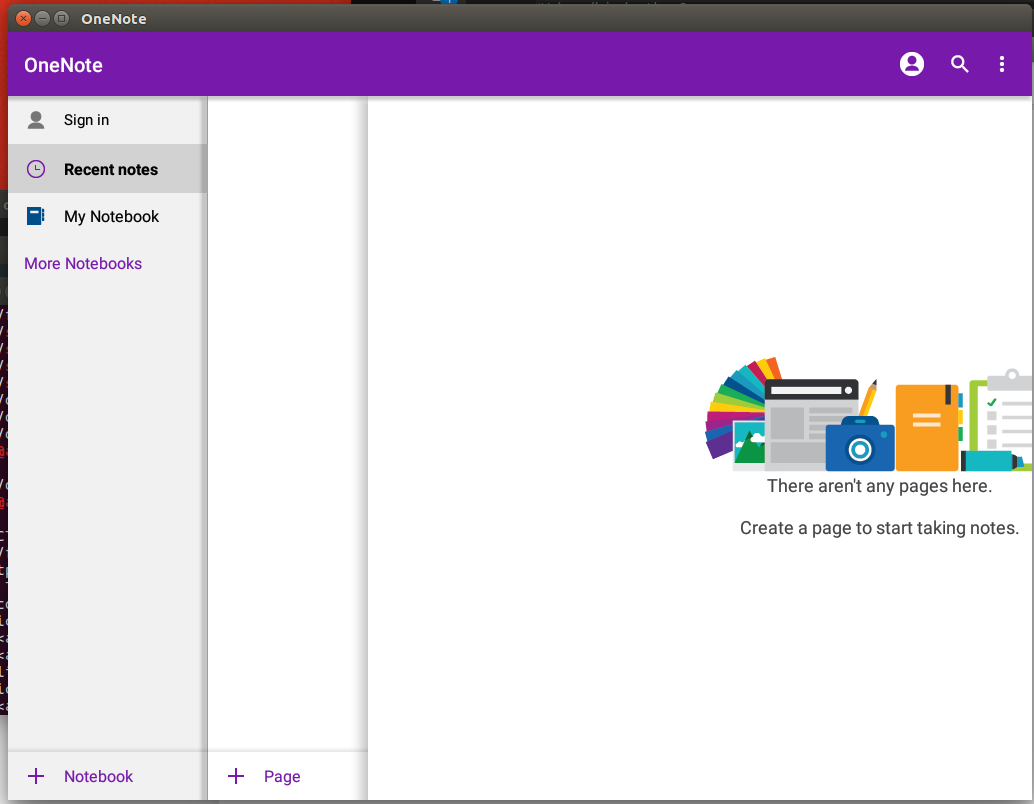This screenshot has width=1034, height=804.
Task: Maximize the OneNote window
Action: [61, 18]
